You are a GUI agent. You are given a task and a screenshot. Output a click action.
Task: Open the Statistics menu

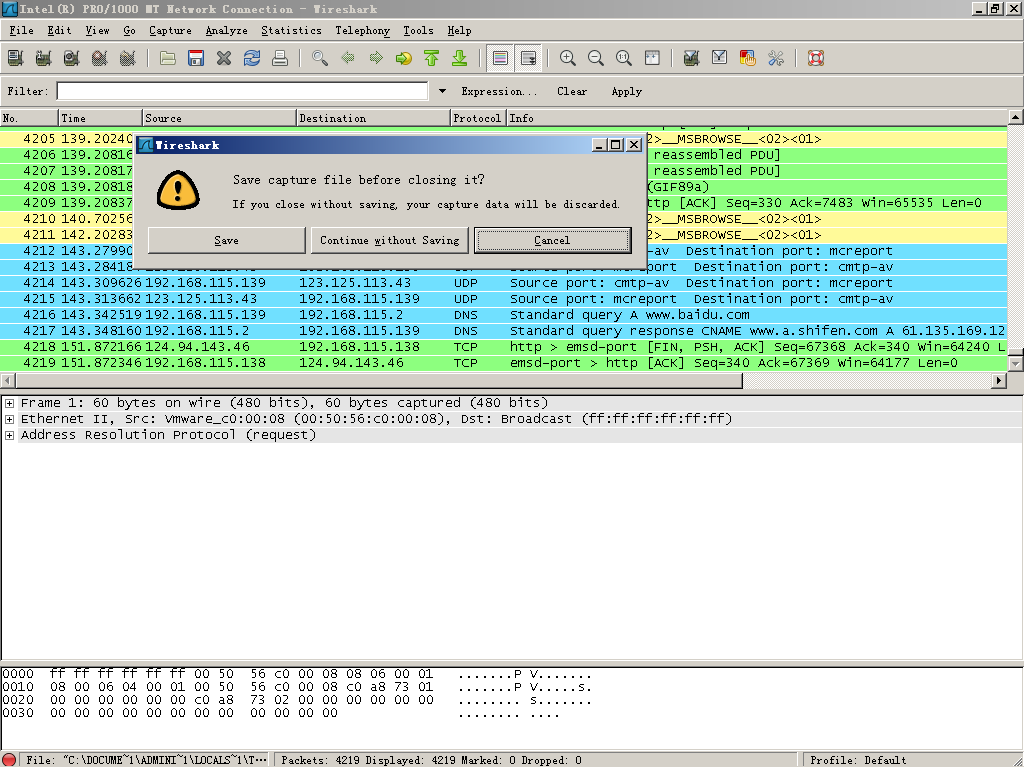click(291, 30)
